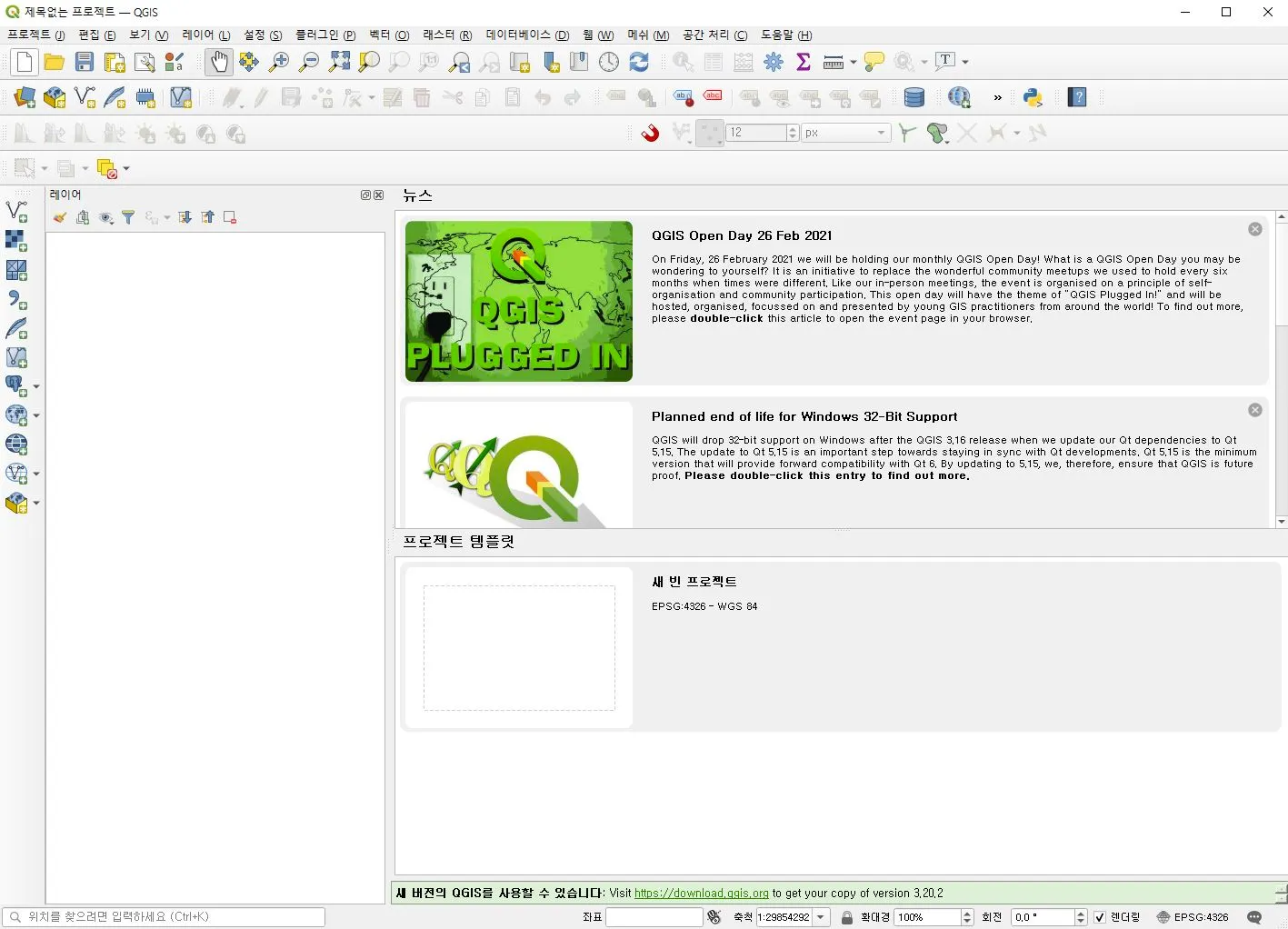Open the Temporal Controller clock panel

[x=609, y=62]
